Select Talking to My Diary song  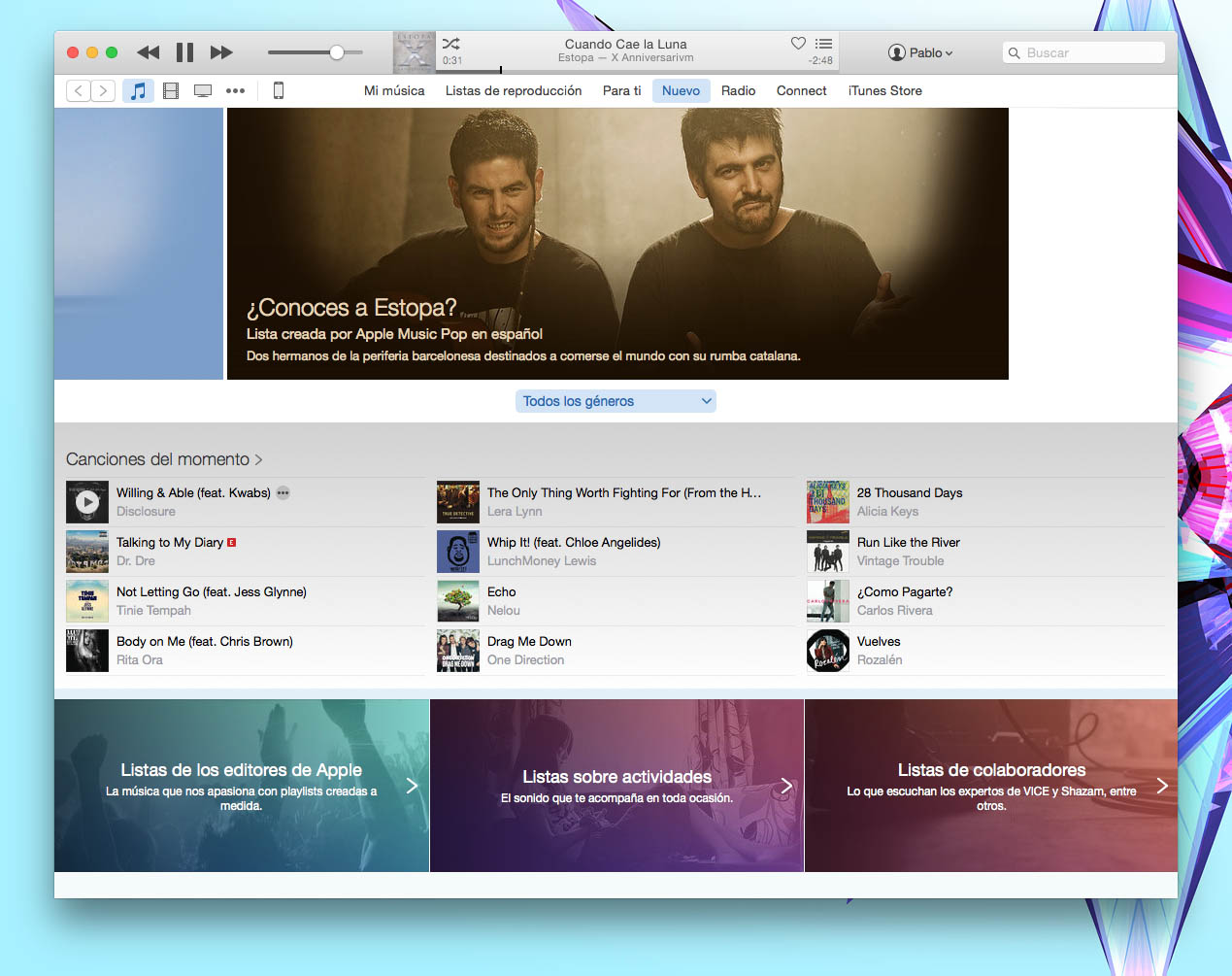tap(170, 542)
